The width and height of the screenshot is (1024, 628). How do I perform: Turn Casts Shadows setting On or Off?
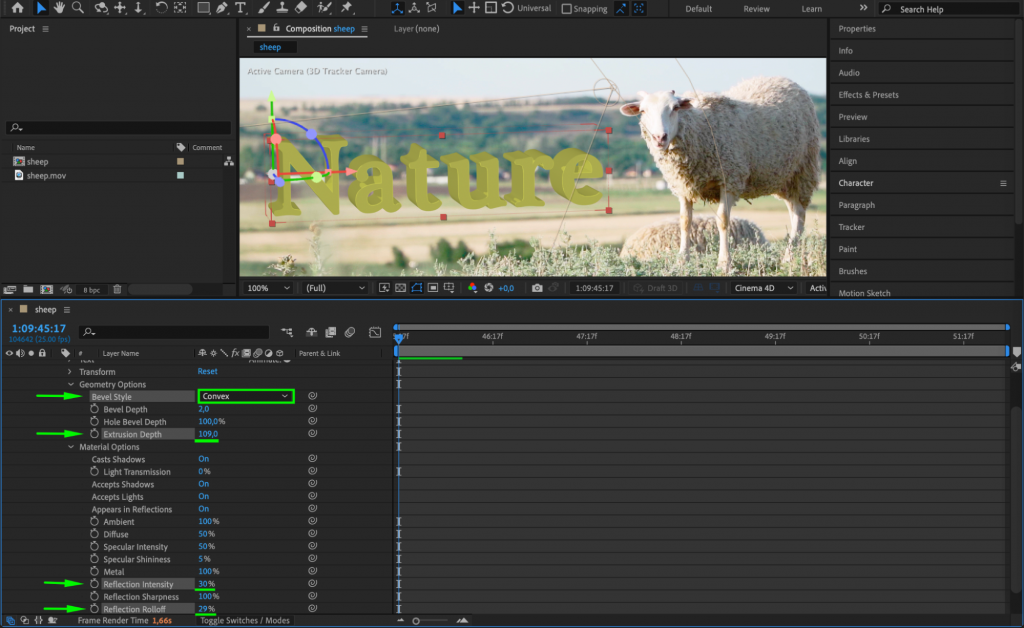coord(203,459)
